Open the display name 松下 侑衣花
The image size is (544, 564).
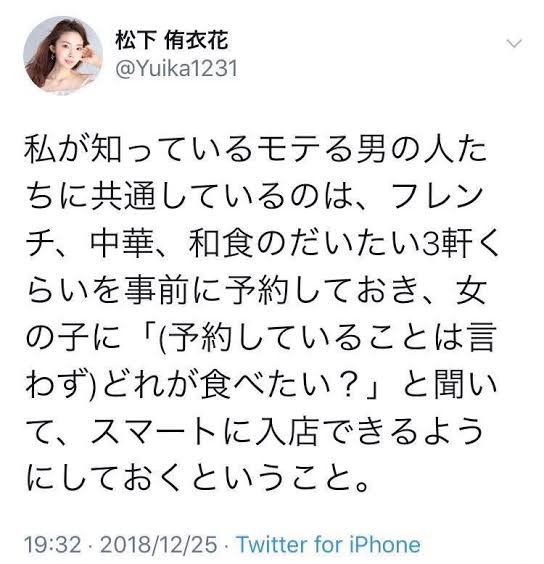point(172,40)
